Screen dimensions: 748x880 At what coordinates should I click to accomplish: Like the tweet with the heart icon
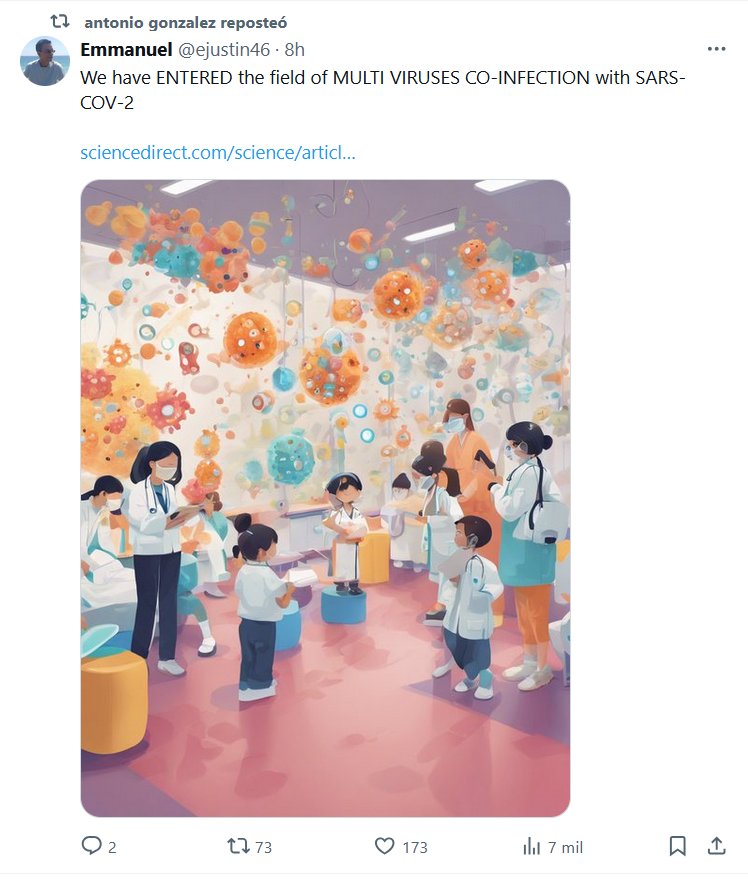tap(385, 846)
